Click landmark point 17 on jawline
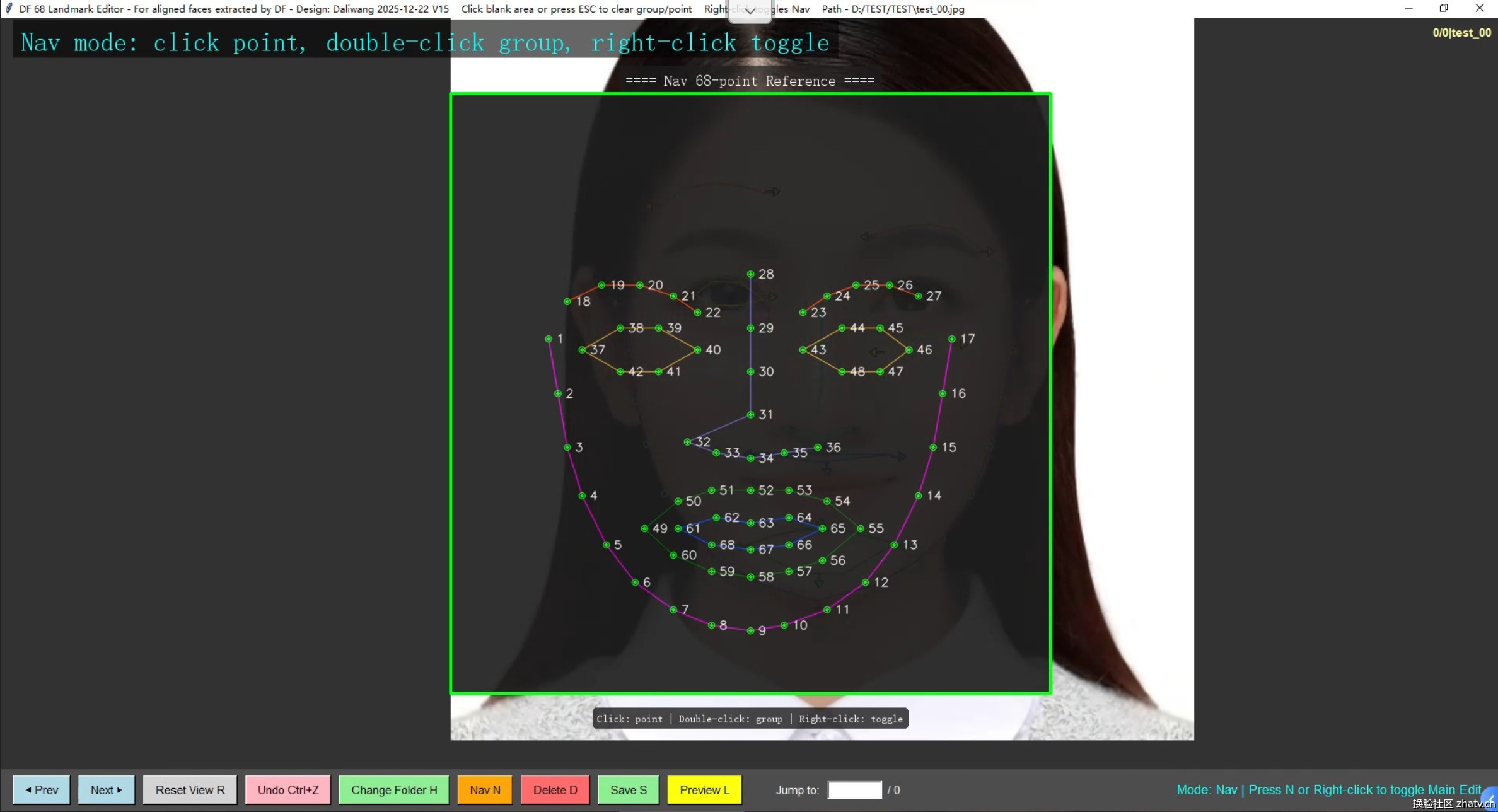 click(952, 339)
